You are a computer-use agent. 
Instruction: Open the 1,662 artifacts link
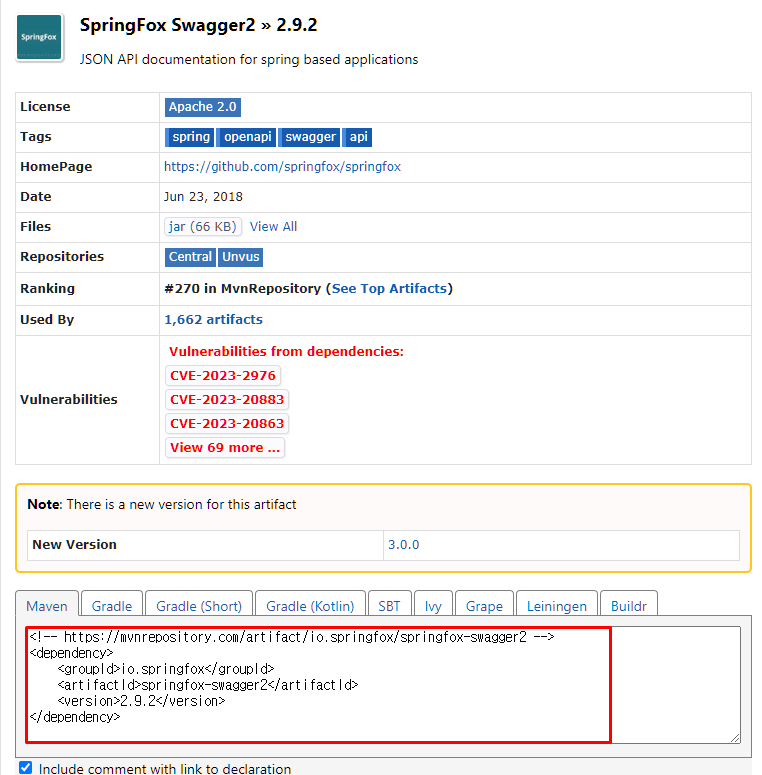coord(213,320)
